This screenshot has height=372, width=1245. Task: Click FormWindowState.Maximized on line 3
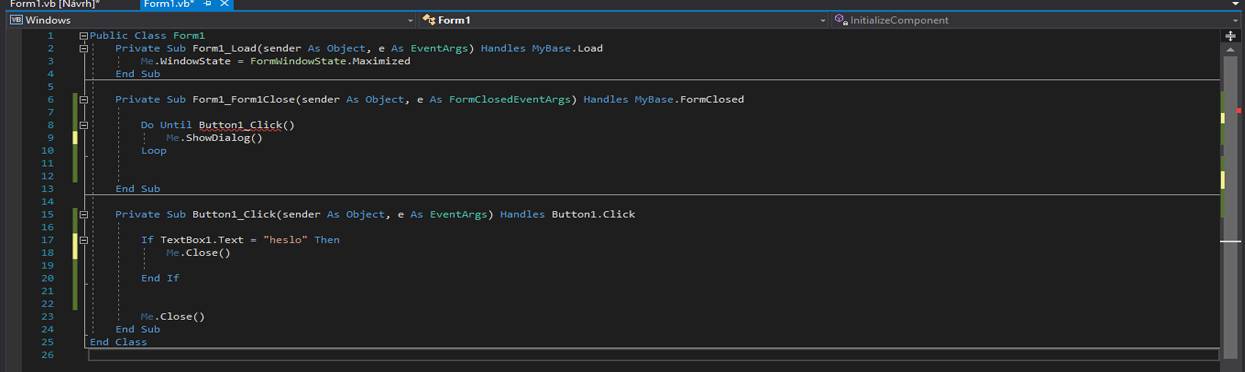coord(331,61)
